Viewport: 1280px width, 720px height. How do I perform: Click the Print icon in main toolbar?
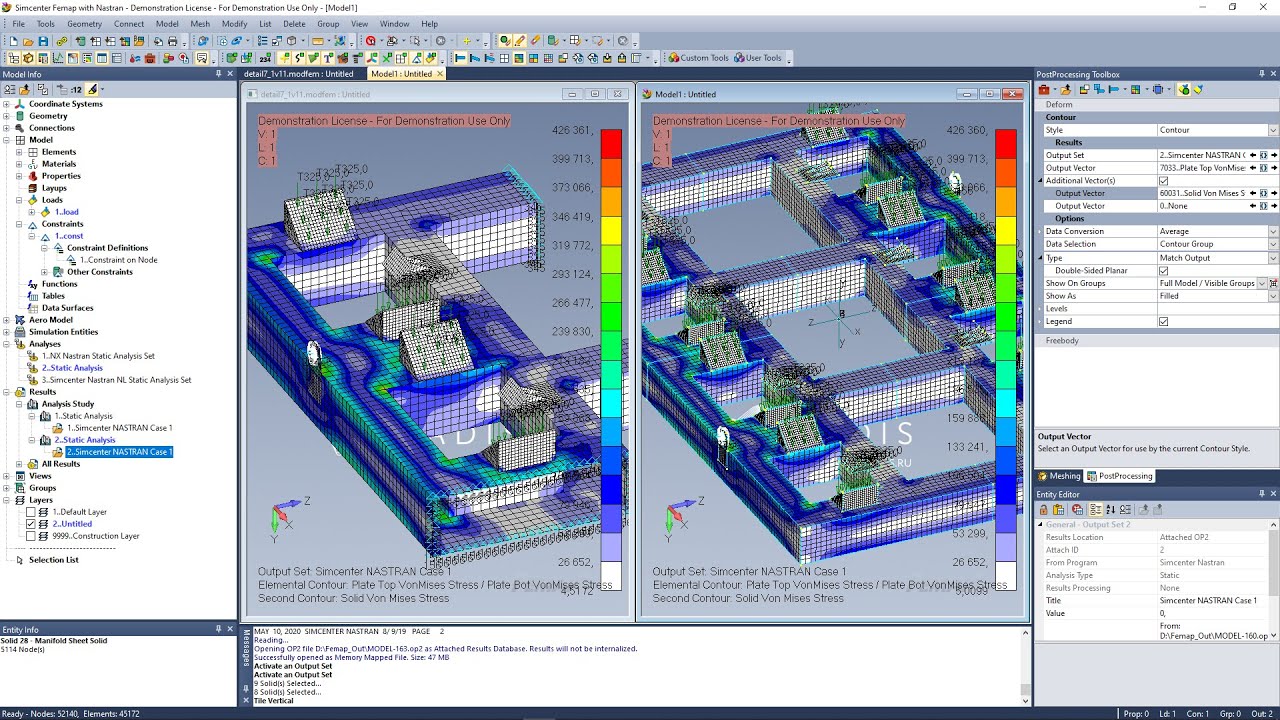coord(172,41)
